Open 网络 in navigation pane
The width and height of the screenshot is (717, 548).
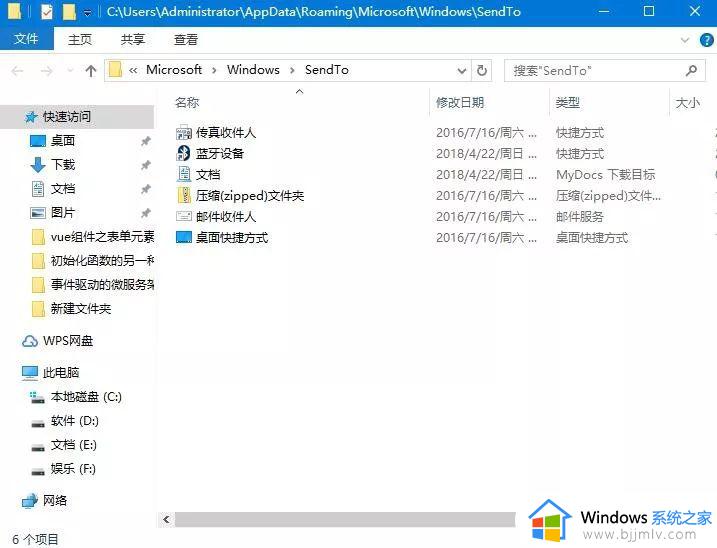pos(55,500)
